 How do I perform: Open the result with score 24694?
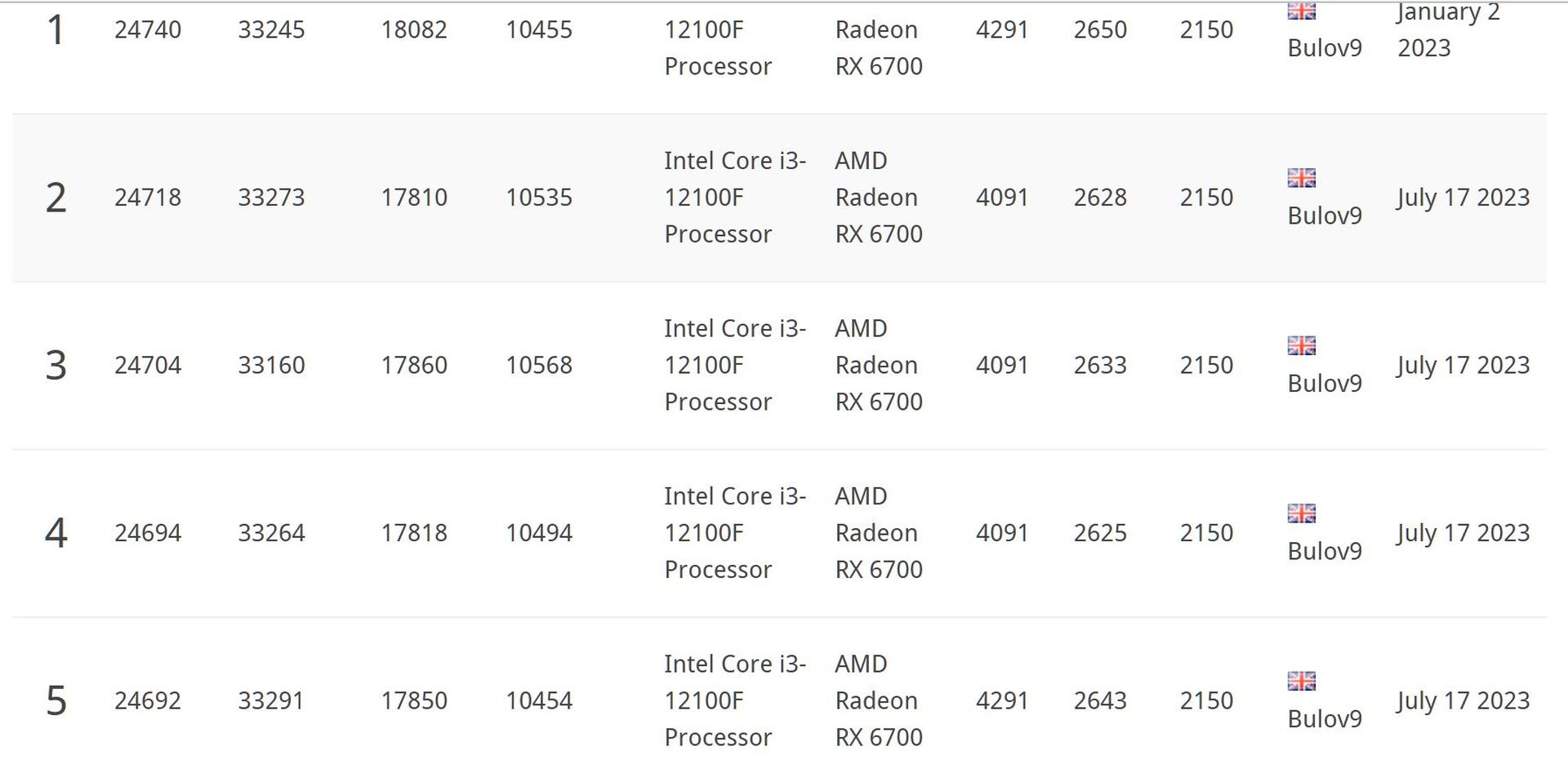click(148, 533)
